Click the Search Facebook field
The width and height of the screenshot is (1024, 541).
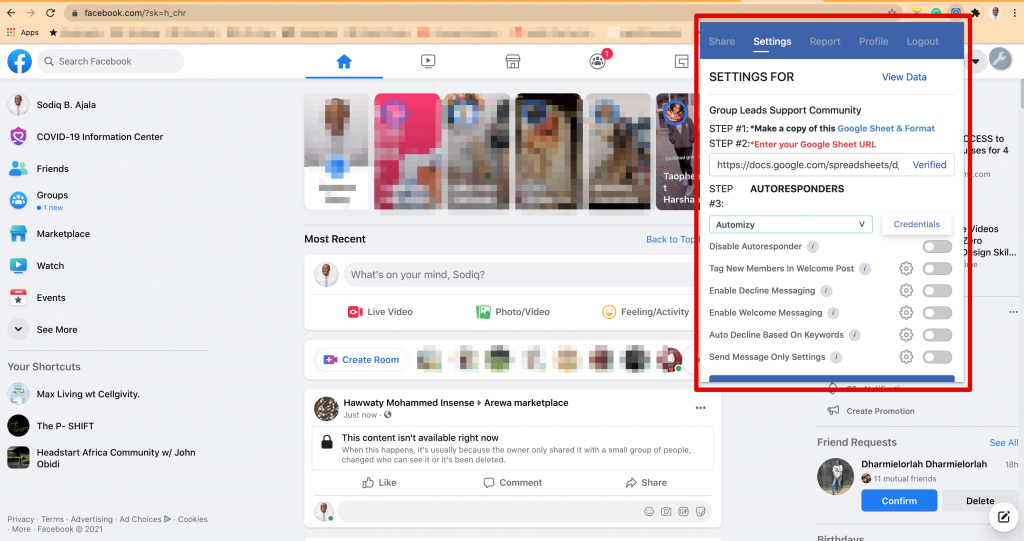110,61
